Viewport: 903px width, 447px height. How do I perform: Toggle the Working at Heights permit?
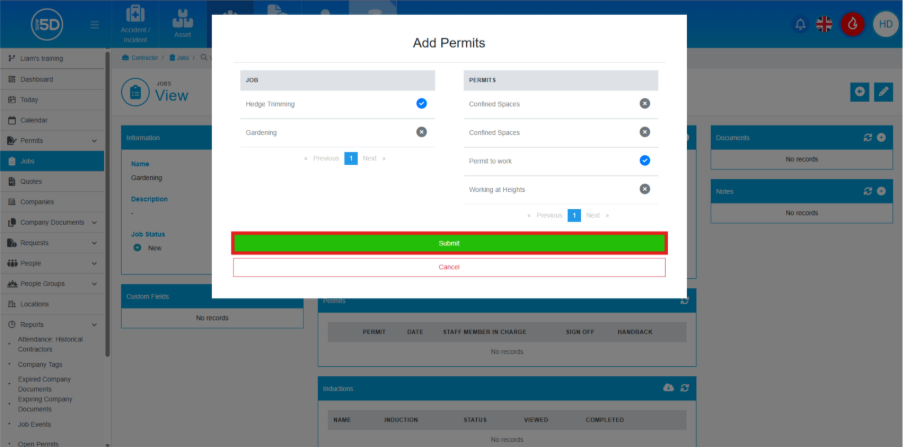tap(644, 189)
